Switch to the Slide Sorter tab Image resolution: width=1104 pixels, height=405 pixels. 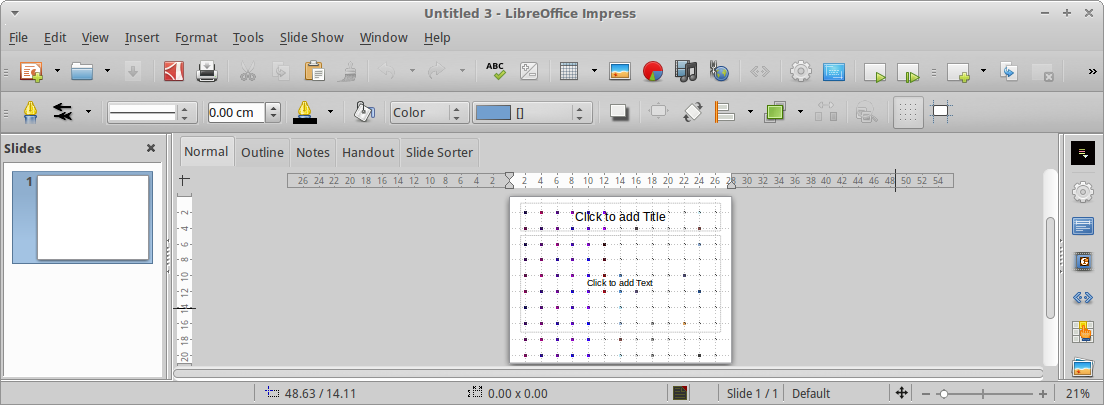click(x=439, y=153)
